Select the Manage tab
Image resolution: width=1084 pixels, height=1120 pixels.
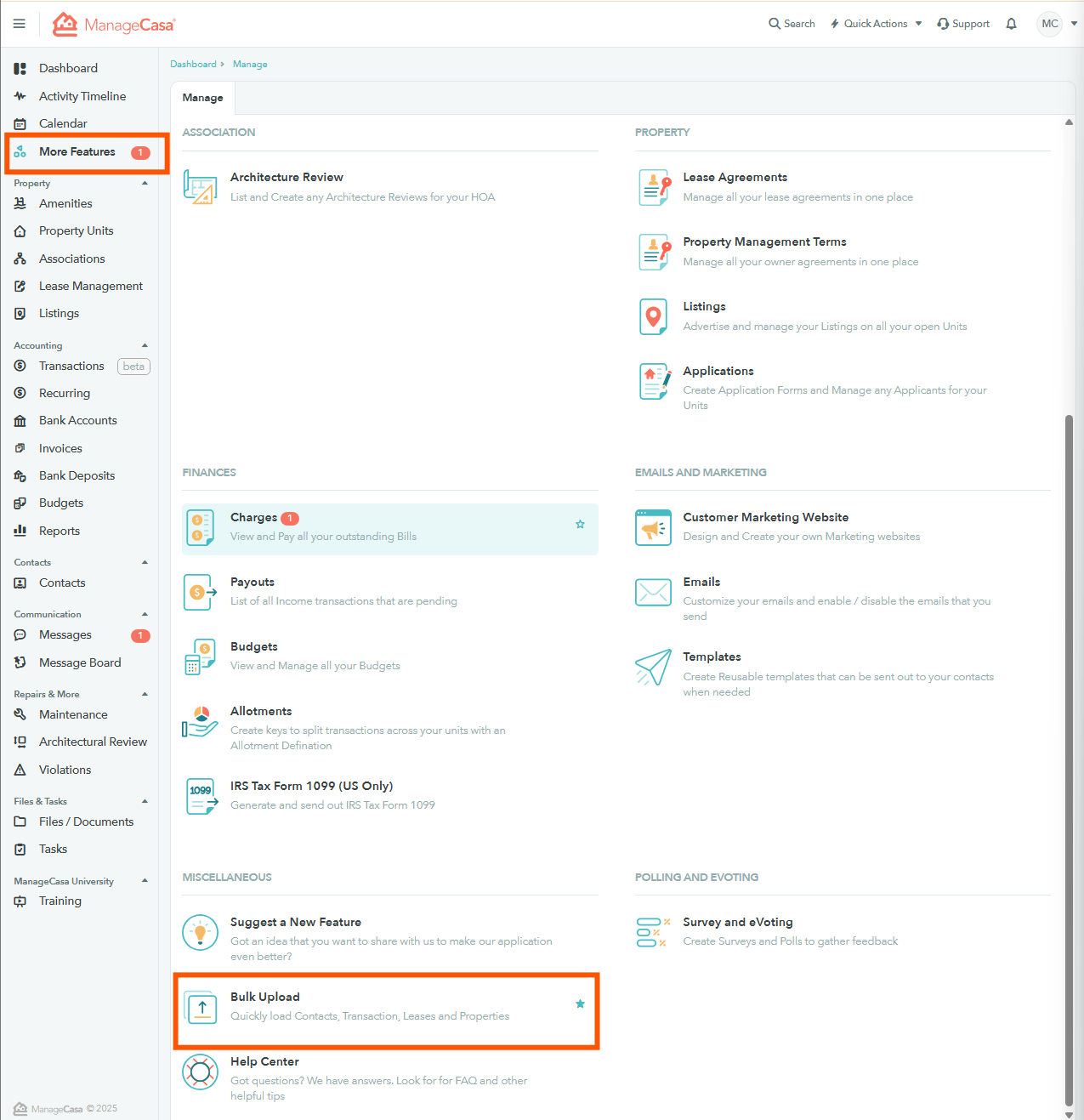click(202, 98)
